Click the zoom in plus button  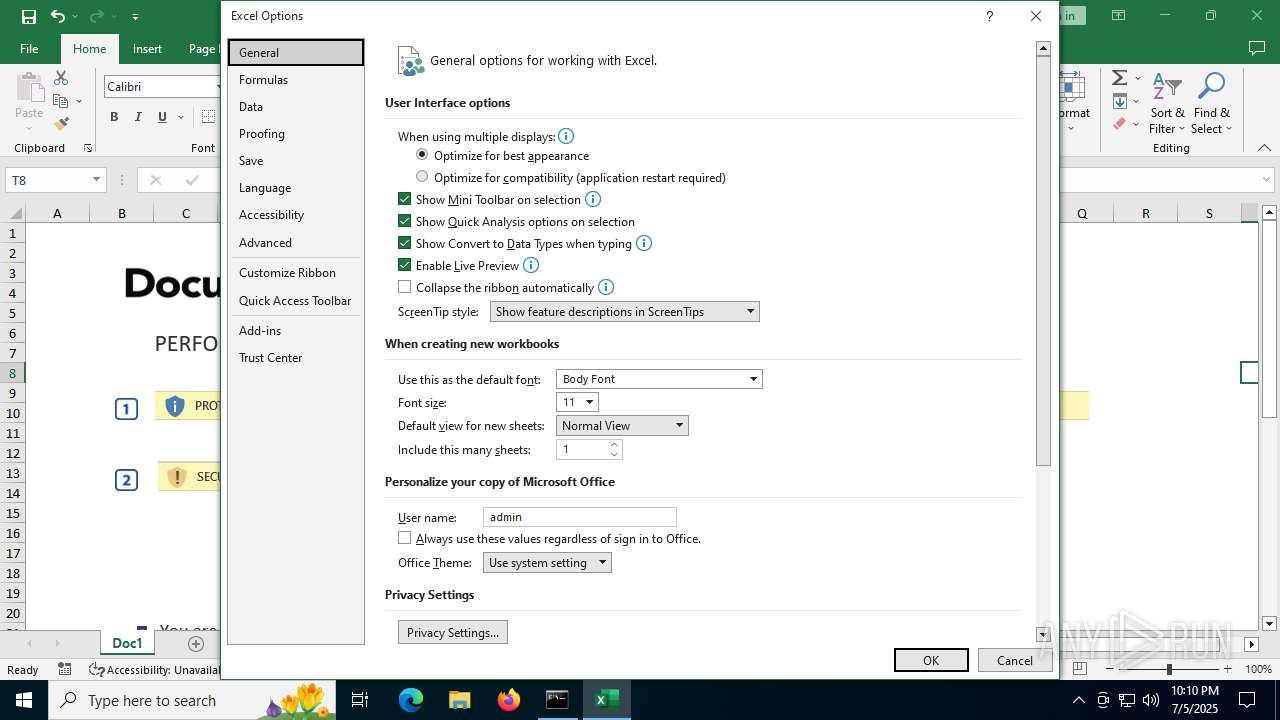[1227, 669]
